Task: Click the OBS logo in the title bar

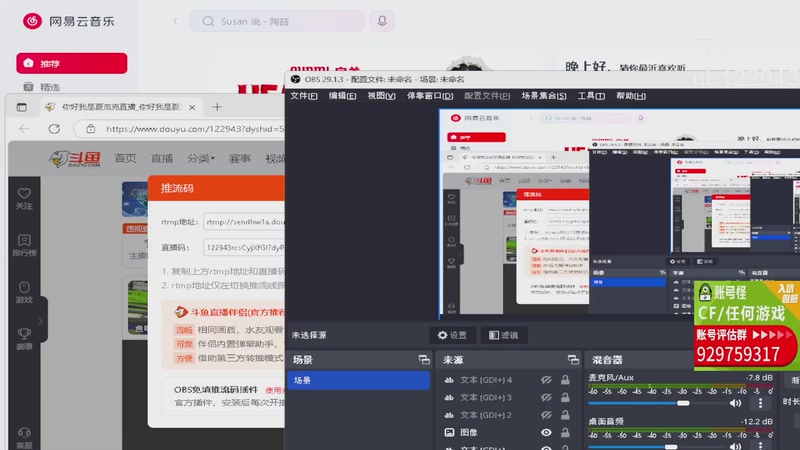Action: pos(295,80)
